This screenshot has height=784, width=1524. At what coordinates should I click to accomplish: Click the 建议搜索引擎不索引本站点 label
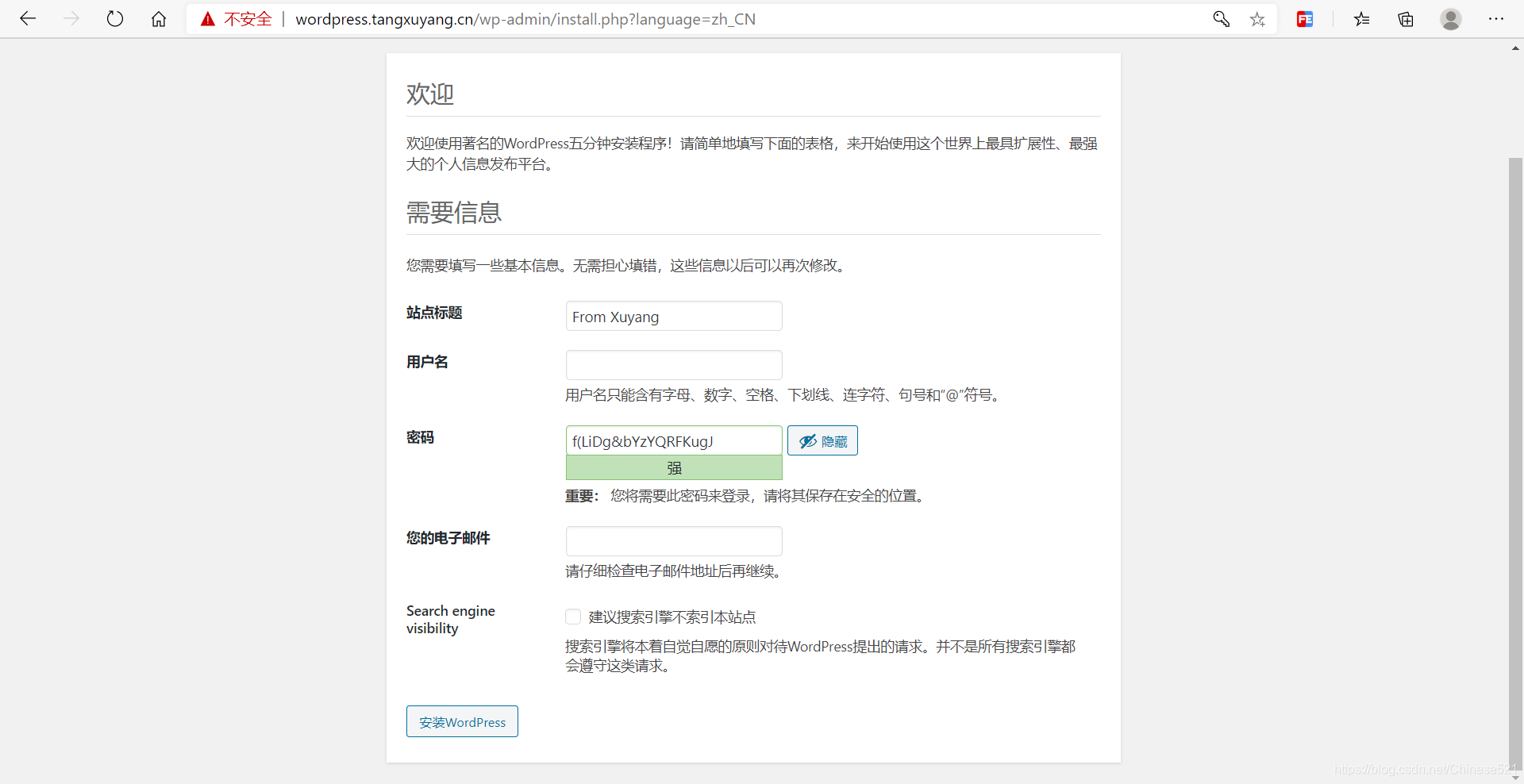pyautogui.click(x=672, y=617)
